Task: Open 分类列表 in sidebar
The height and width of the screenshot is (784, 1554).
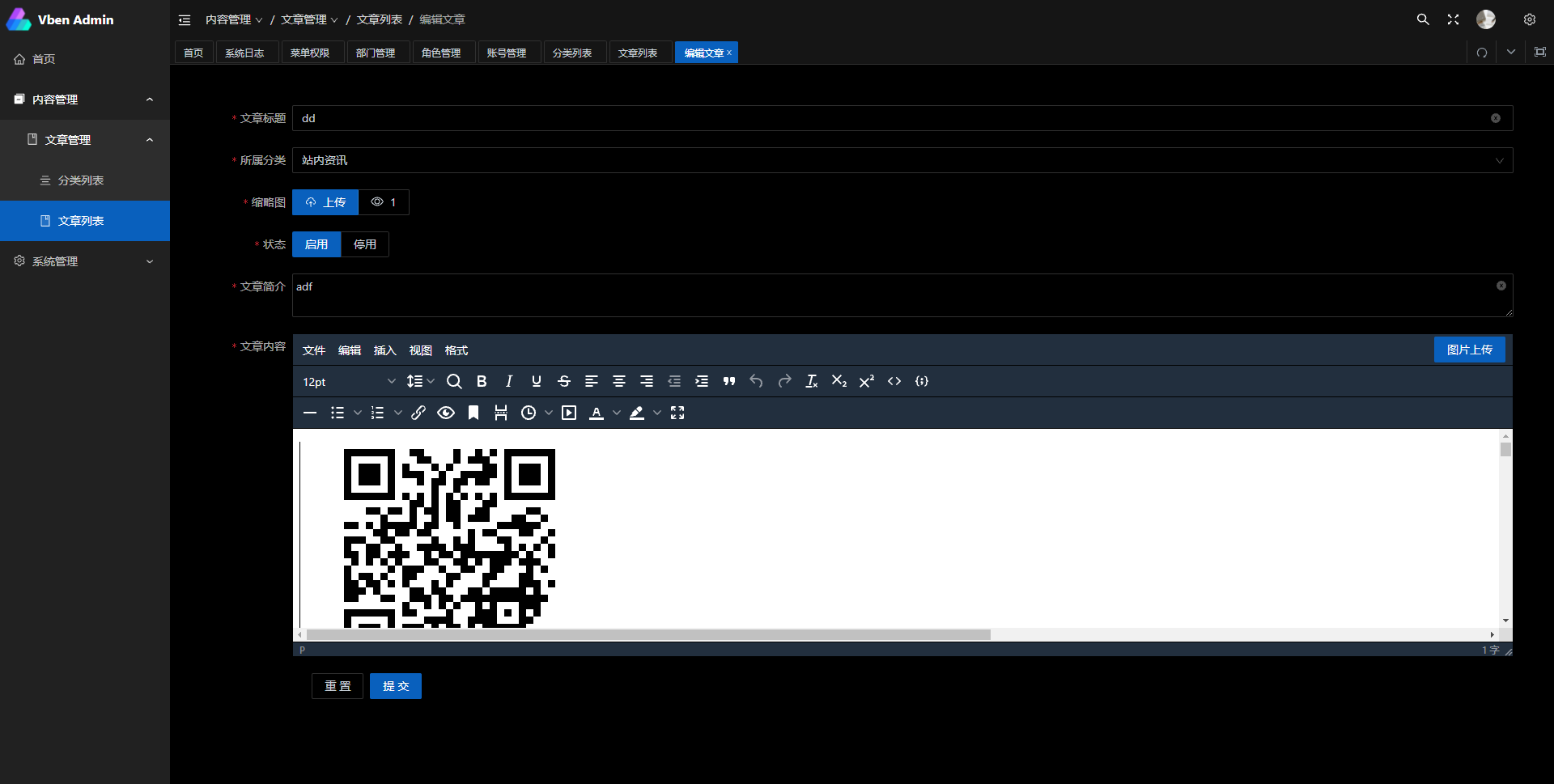Action: coord(85,180)
